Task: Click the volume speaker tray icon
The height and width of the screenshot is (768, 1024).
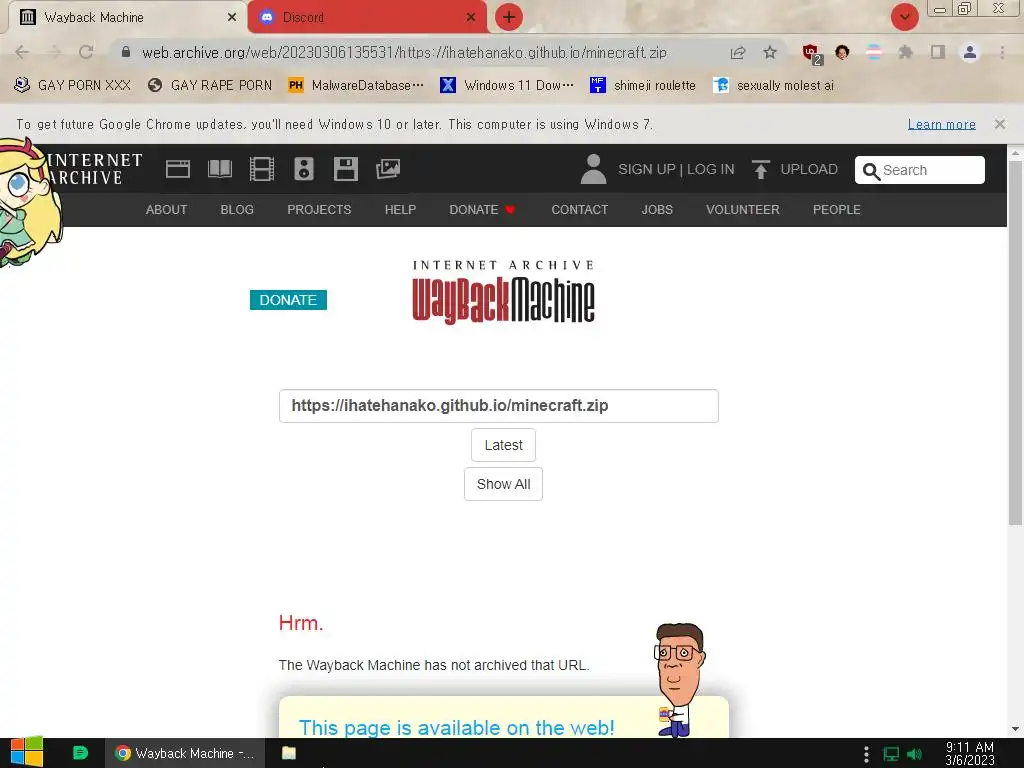Action: 914,754
